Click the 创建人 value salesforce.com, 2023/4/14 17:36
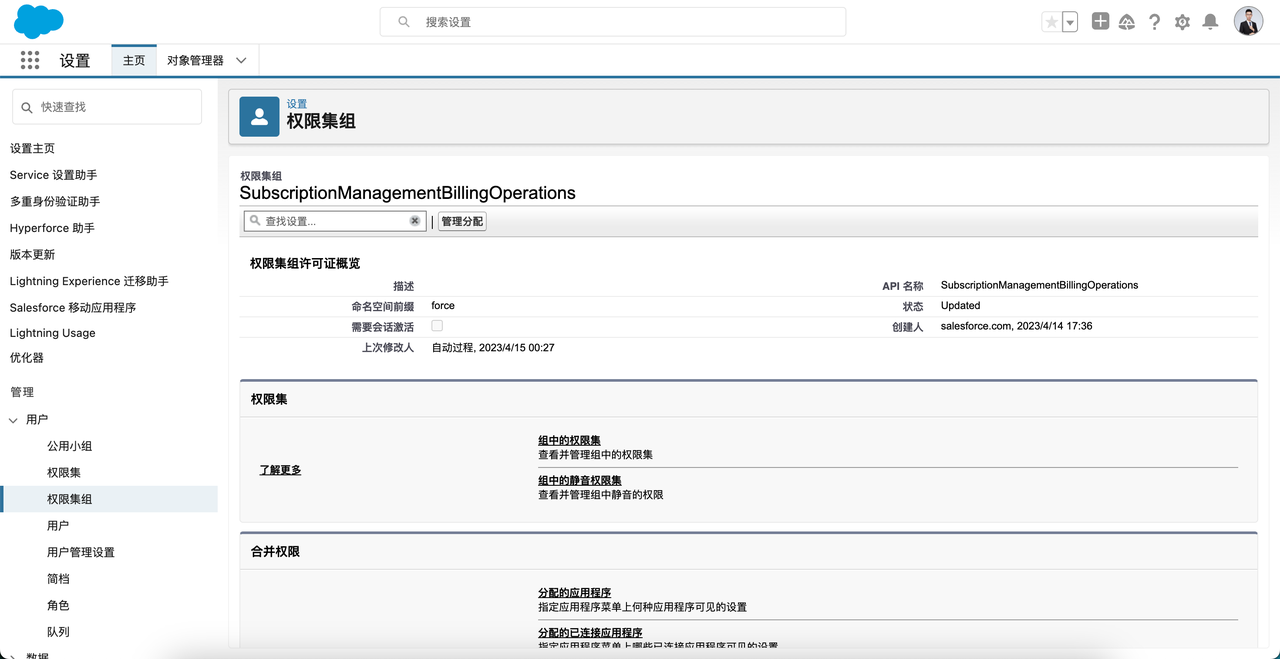The width and height of the screenshot is (1280, 659). [x=1016, y=326]
